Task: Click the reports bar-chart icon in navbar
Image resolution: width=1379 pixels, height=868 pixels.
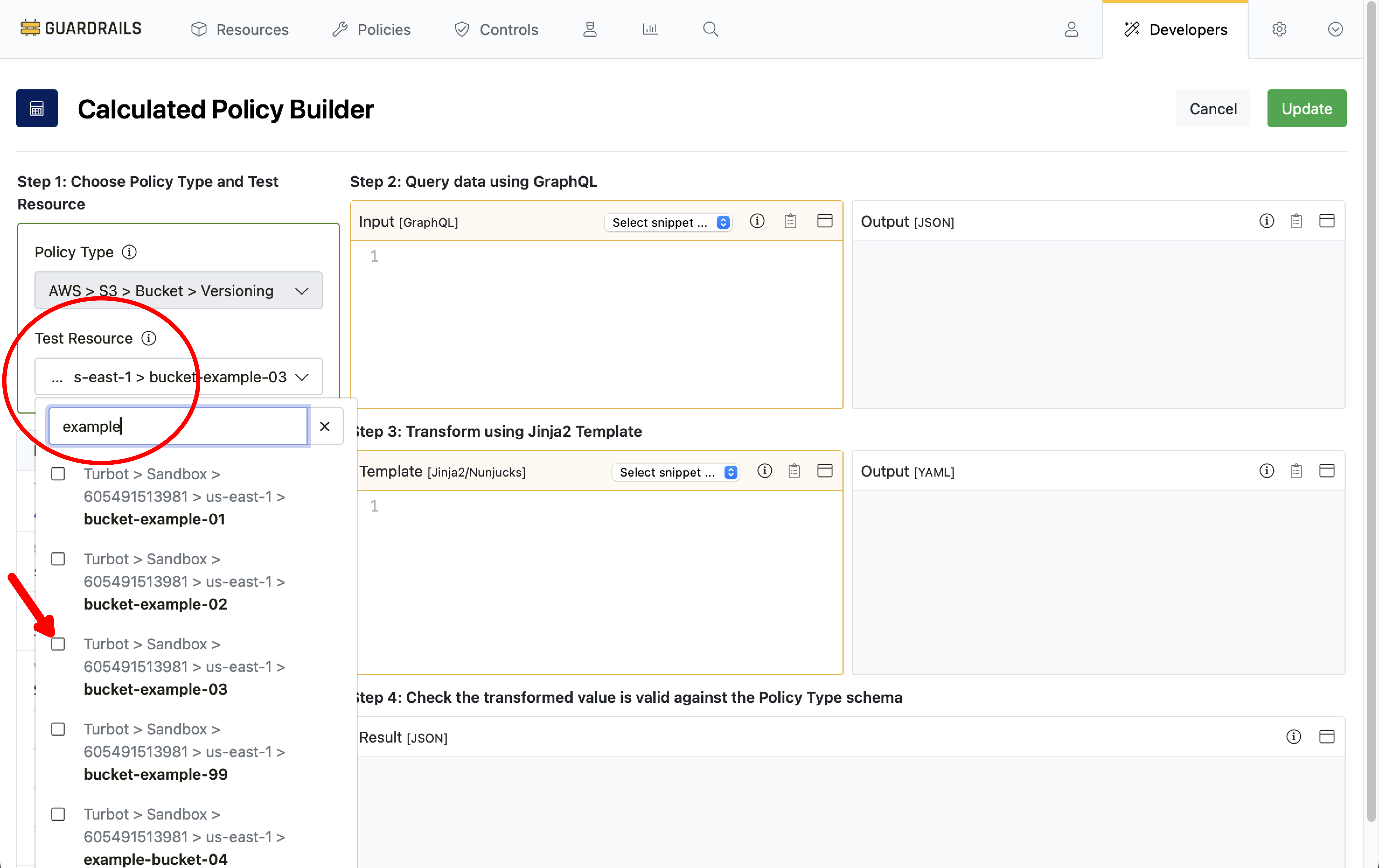Action: 649,29
